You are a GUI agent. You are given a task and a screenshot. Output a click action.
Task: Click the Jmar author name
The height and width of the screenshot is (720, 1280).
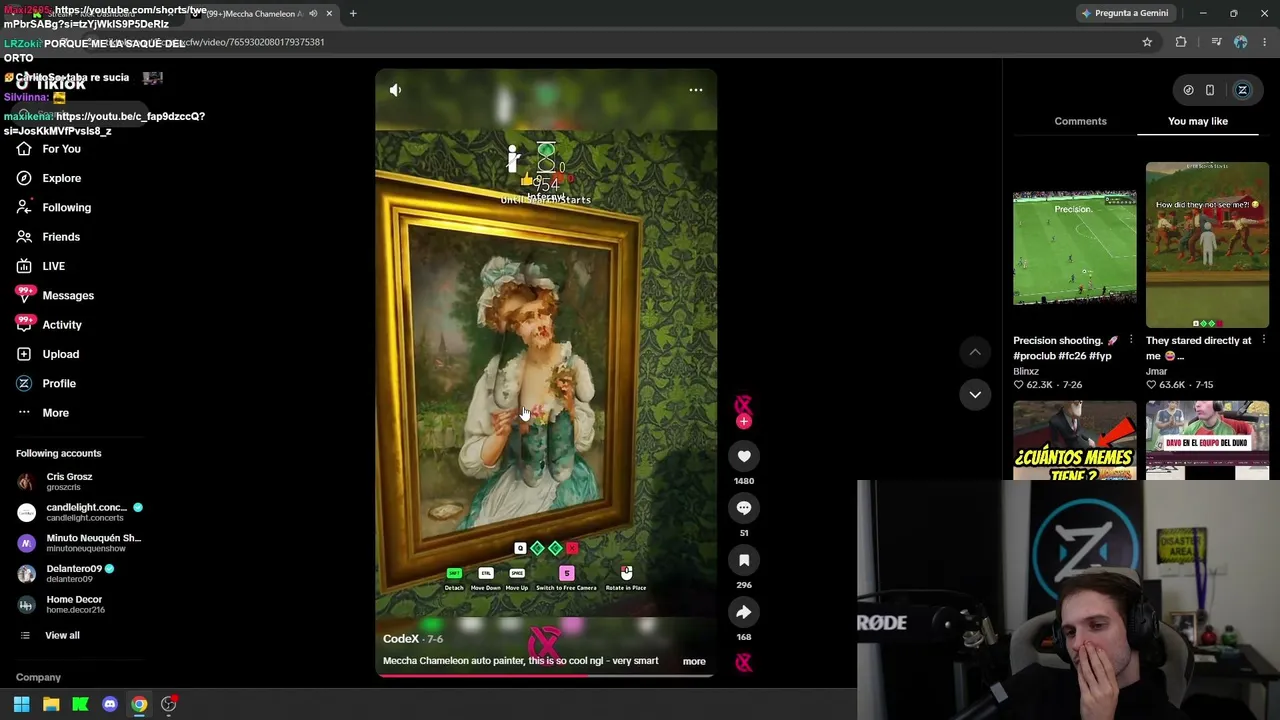(x=1157, y=371)
